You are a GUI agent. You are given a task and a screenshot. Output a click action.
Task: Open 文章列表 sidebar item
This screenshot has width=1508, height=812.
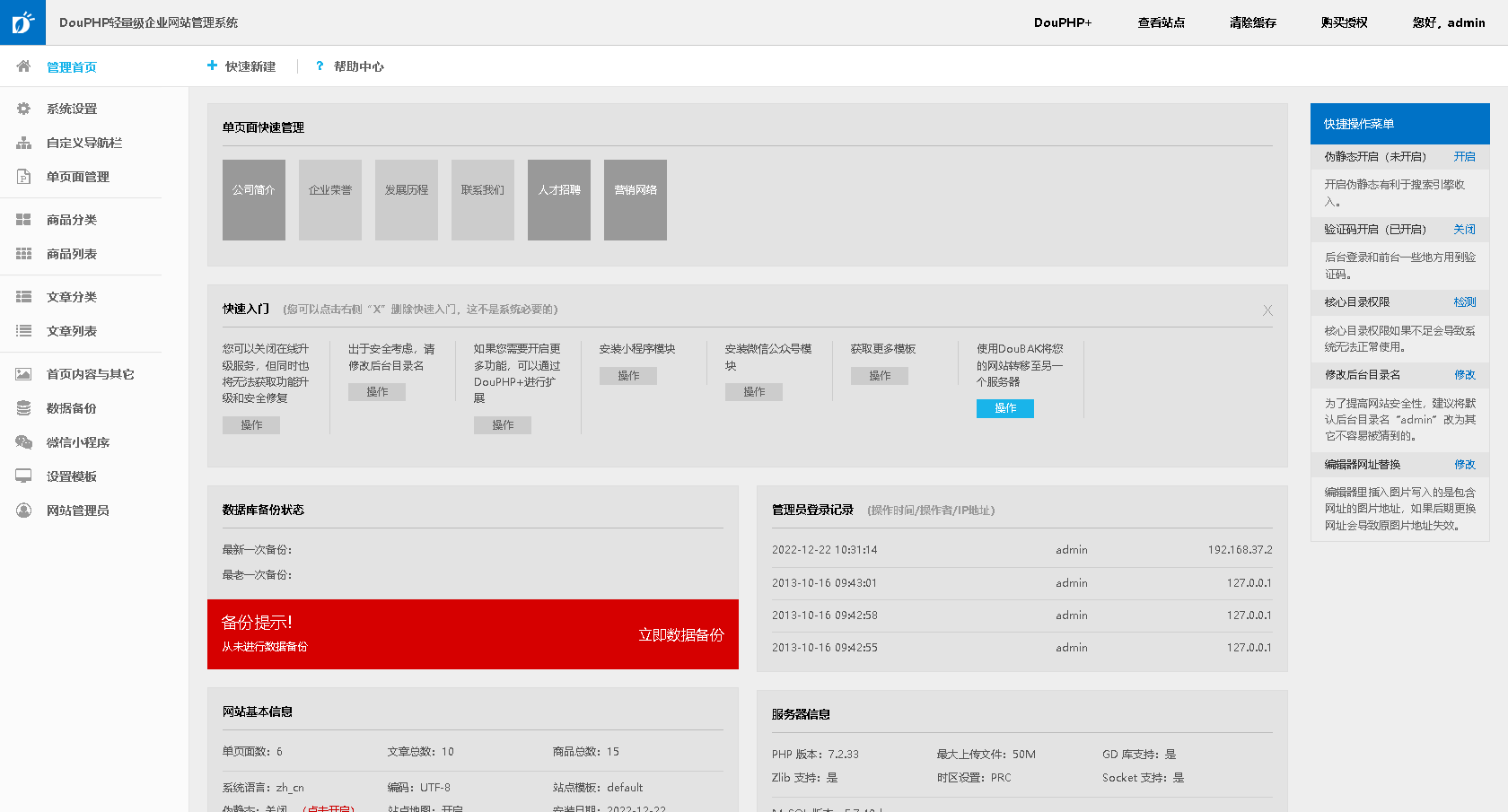pyautogui.click(x=72, y=331)
